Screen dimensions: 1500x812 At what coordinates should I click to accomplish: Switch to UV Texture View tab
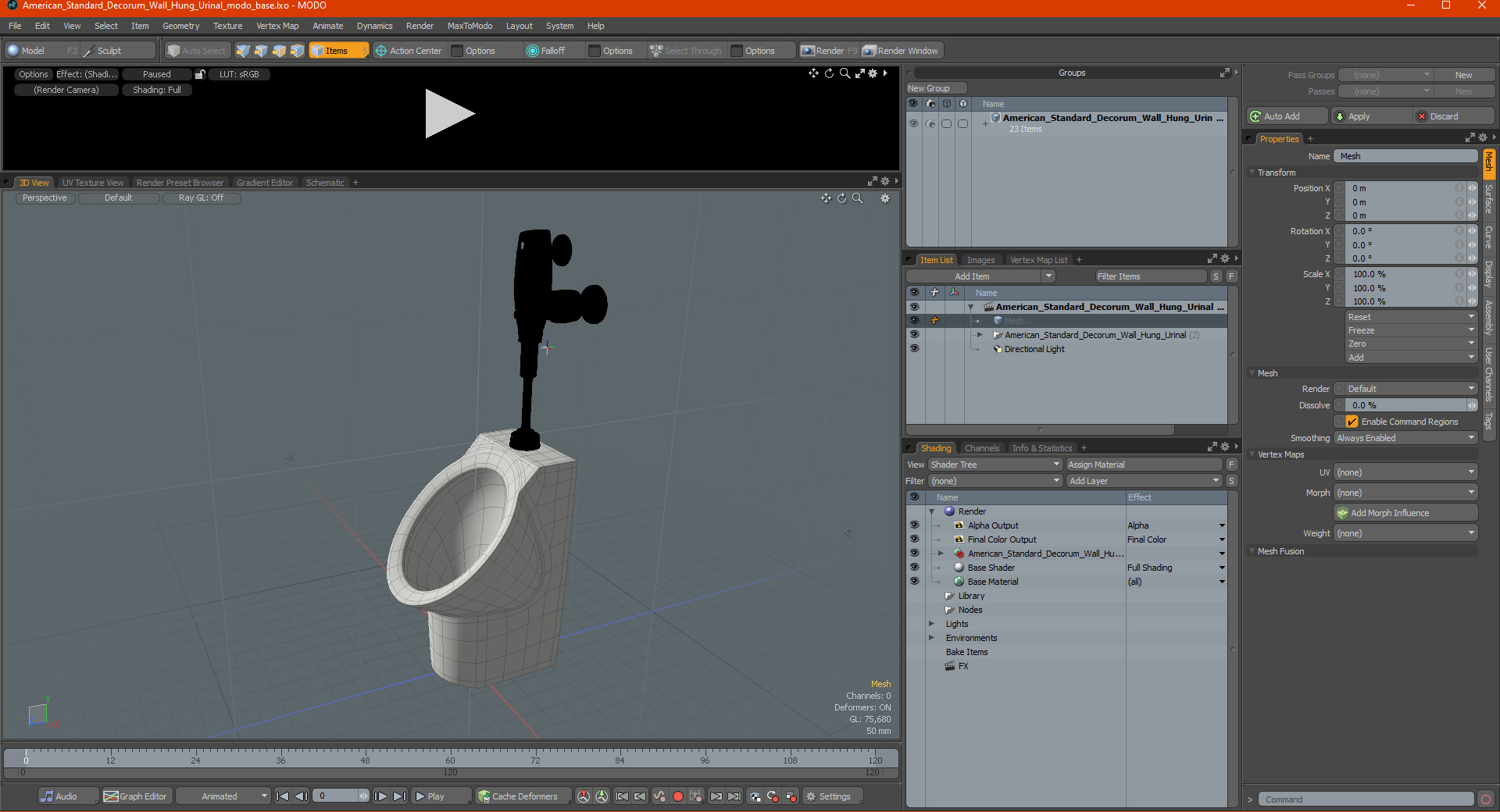pyautogui.click(x=93, y=183)
